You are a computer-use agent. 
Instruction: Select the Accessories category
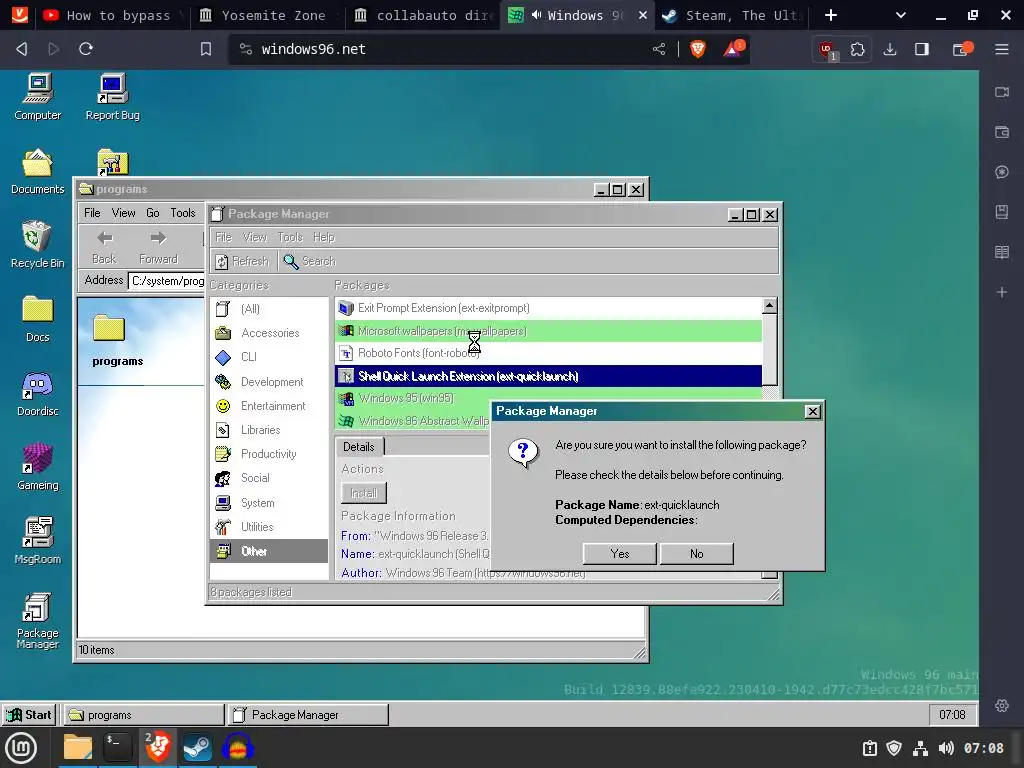pyautogui.click(x=268, y=333)
